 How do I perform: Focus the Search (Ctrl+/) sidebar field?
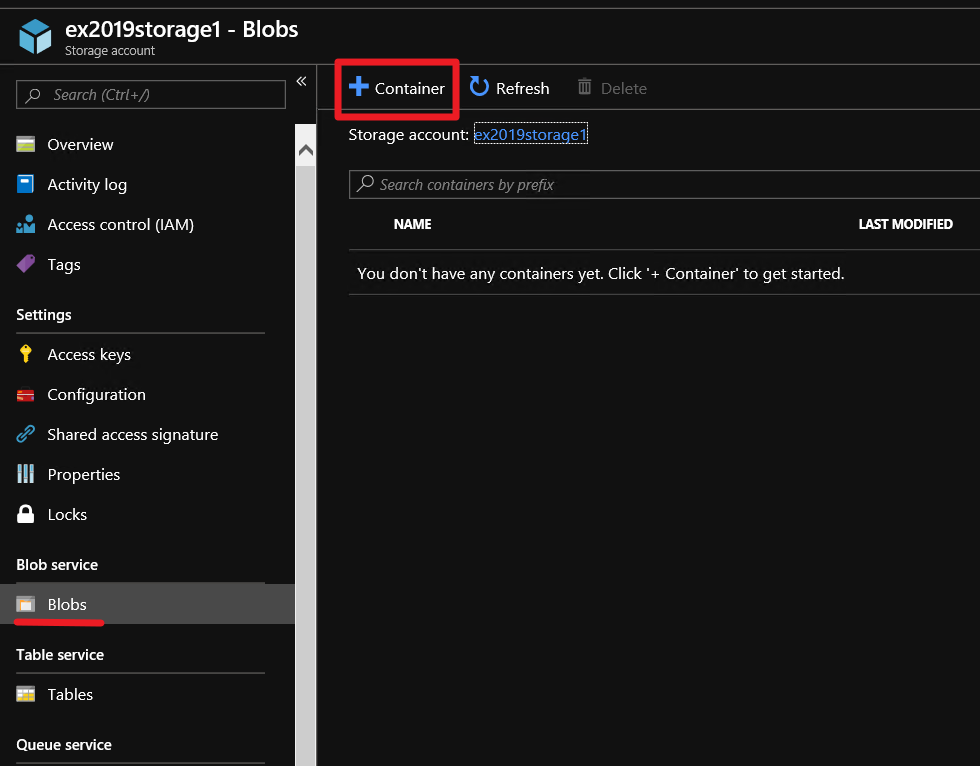[151, 94]
